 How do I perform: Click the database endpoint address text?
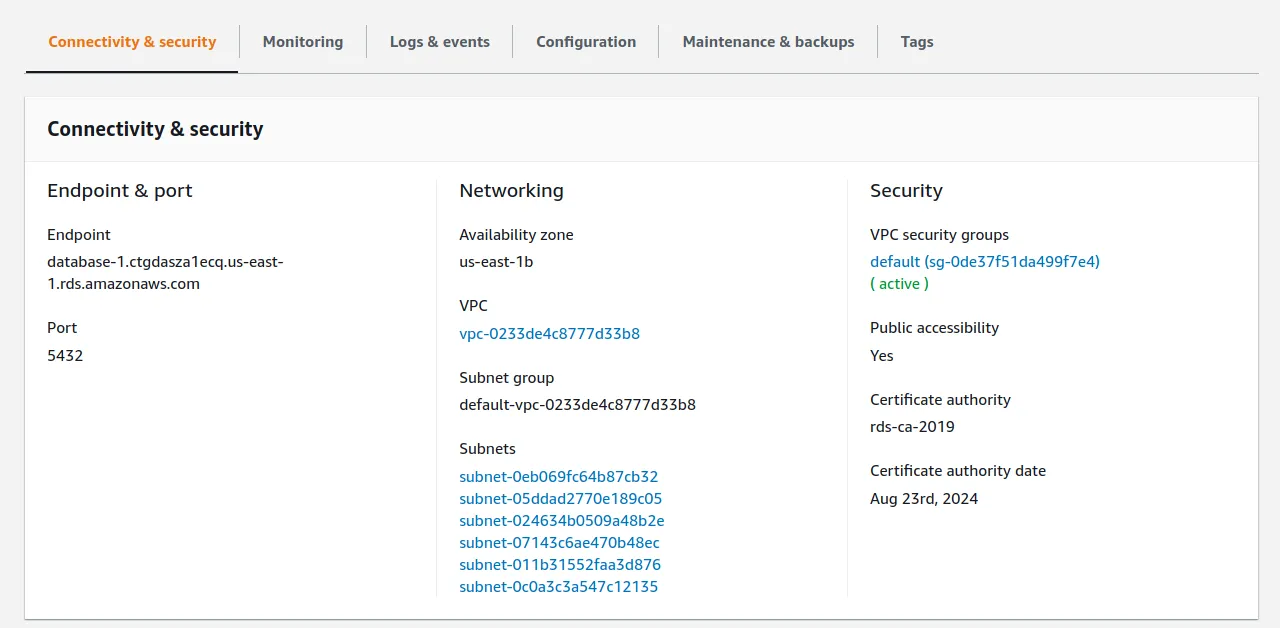pyautogui.click(x=165, y=272)
